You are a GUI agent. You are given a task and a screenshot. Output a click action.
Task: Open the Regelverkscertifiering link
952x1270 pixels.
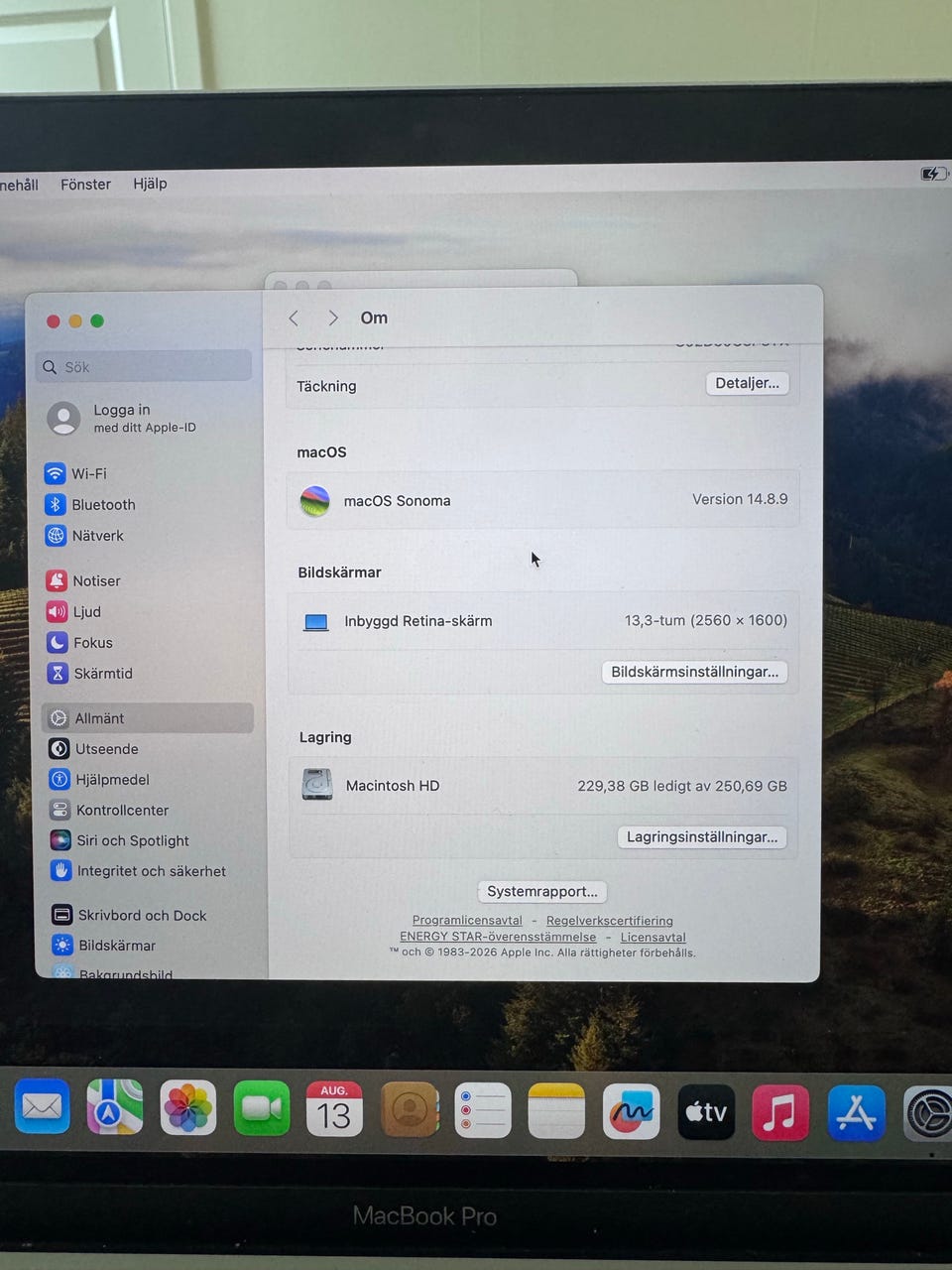coord(610,921)
